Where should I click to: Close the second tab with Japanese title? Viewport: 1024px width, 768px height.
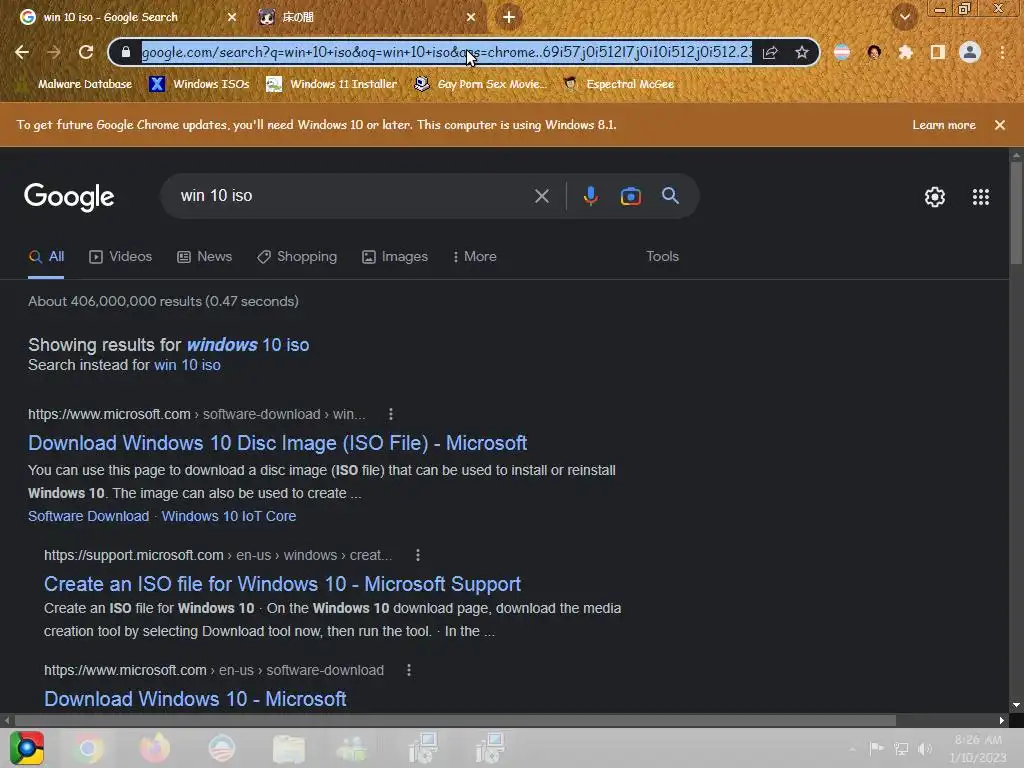point(471,17)
